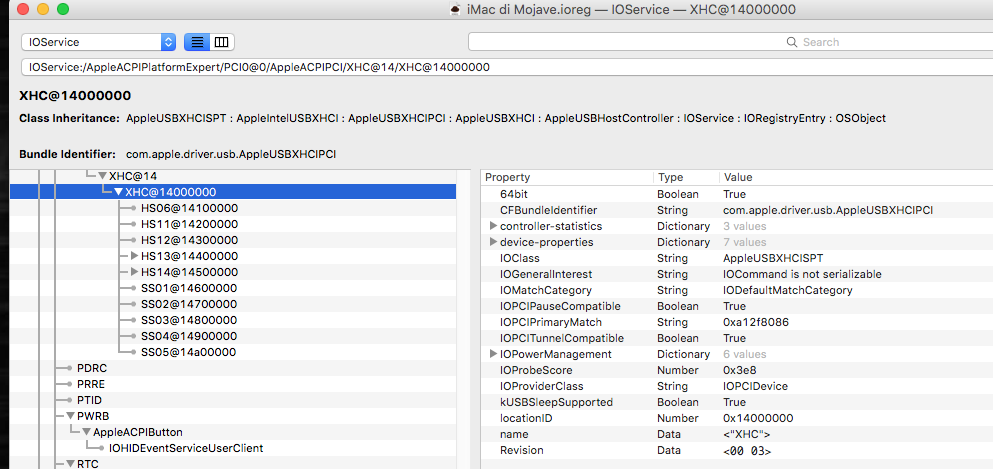
Task: Open the IOService plane dropdown
Action: (x=98, y=42)
